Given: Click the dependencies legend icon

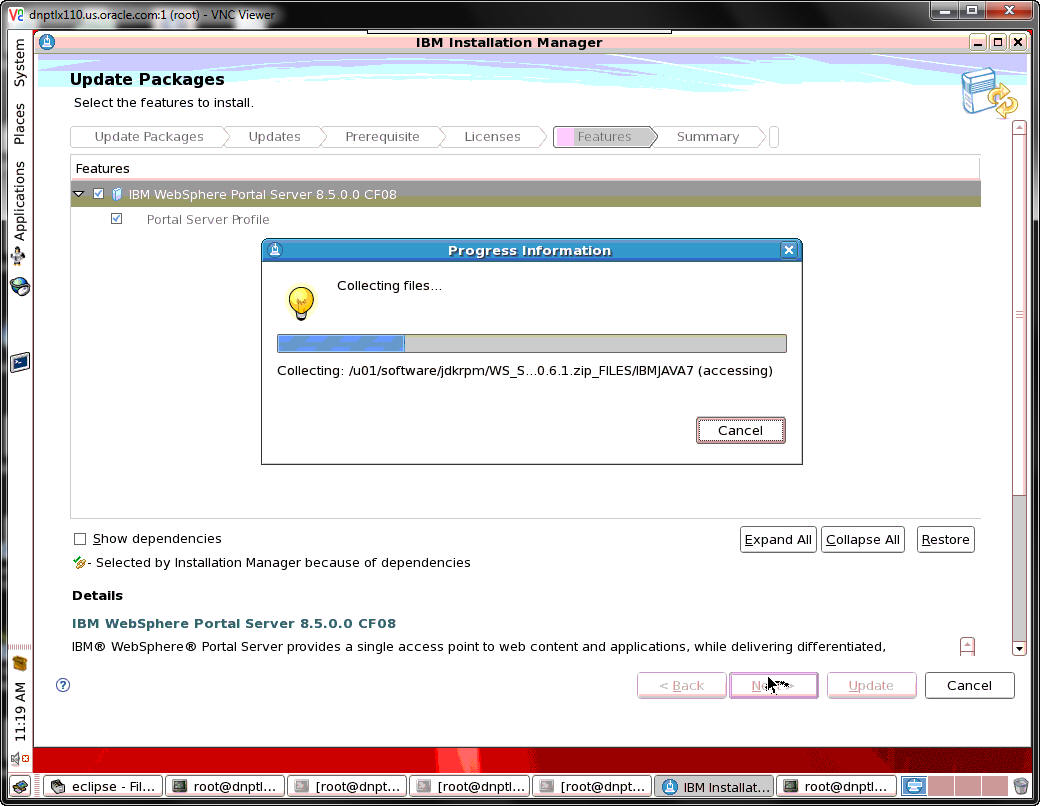Looking at the screenshot, I should [x=79, y=563].
